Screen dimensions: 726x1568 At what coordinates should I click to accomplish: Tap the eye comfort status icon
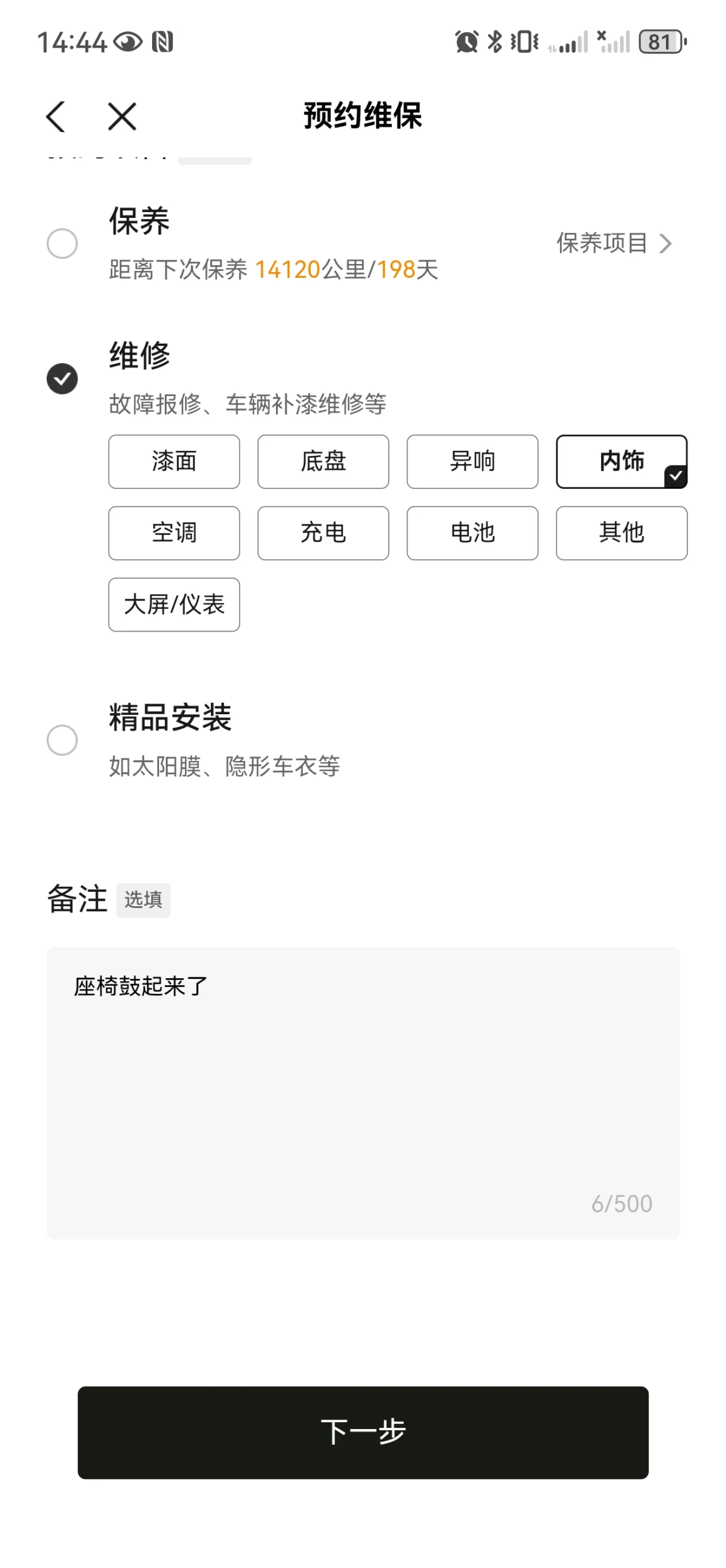coord(128,42)
